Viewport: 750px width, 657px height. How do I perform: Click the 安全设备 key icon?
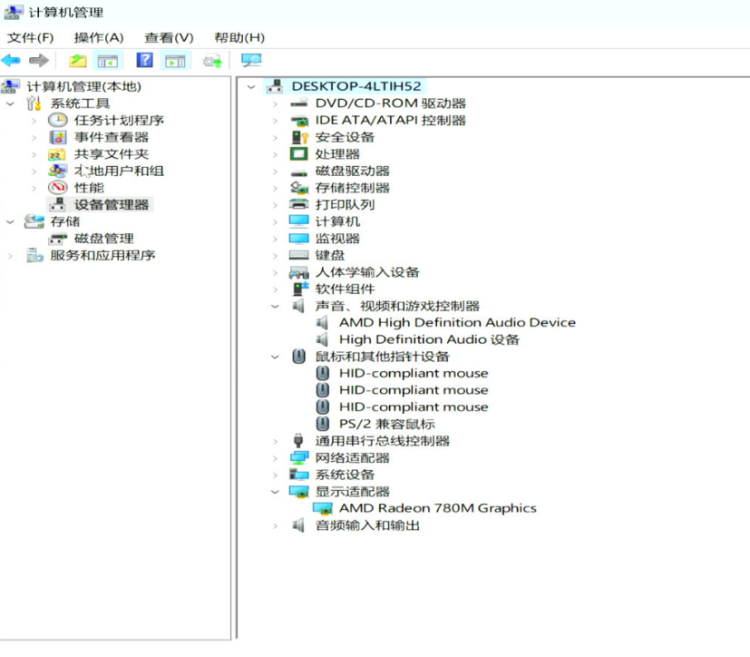[x=300, y=137]
